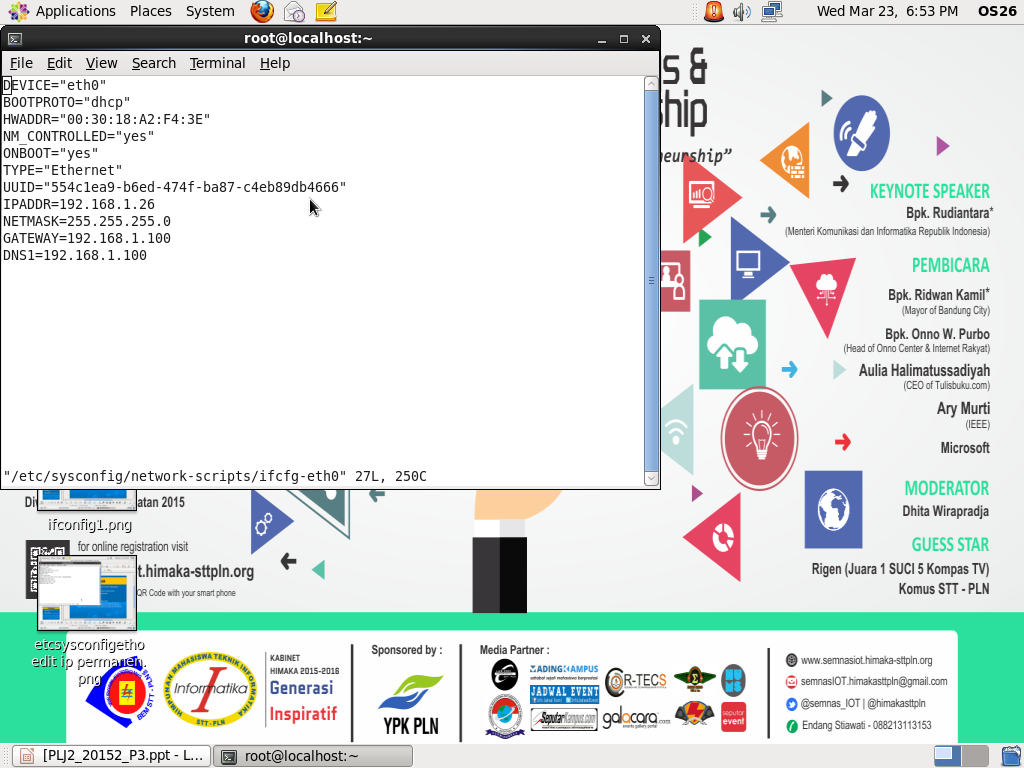Click the DEVICE="eth0" line

coord(55,86)
